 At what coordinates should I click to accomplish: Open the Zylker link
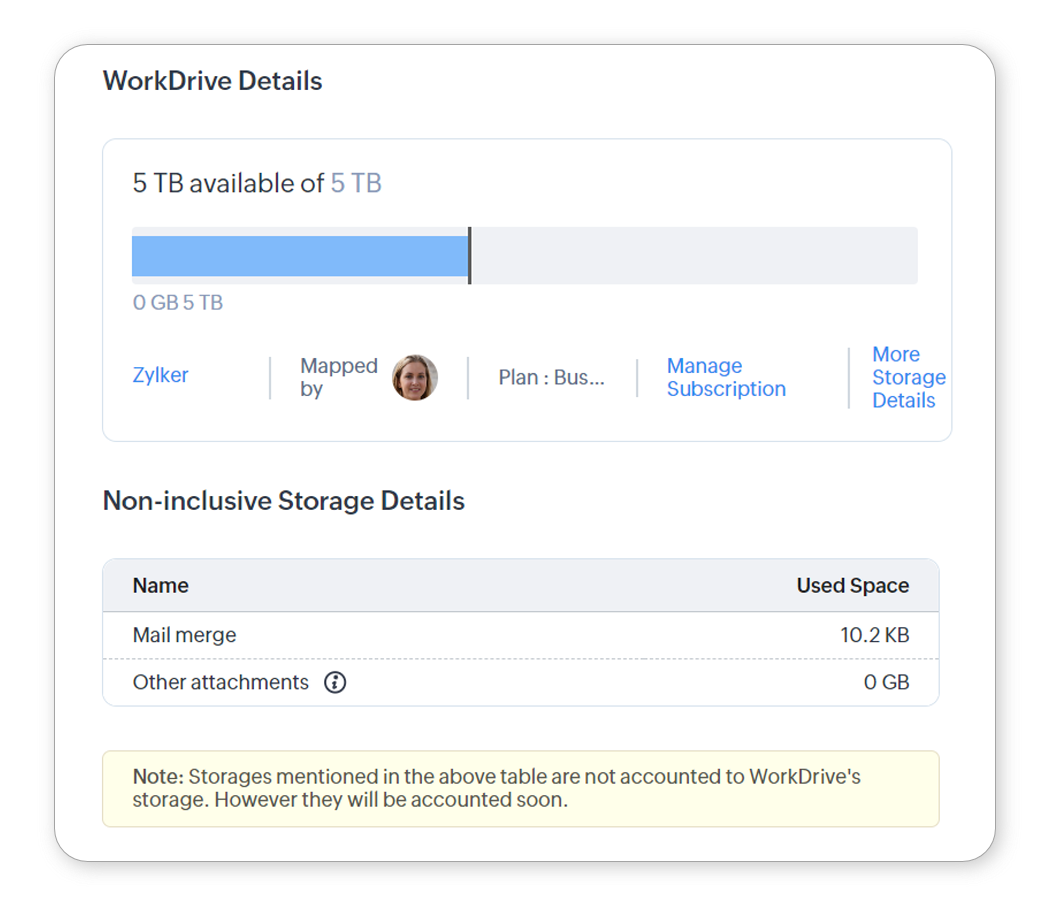coord(160,375)
